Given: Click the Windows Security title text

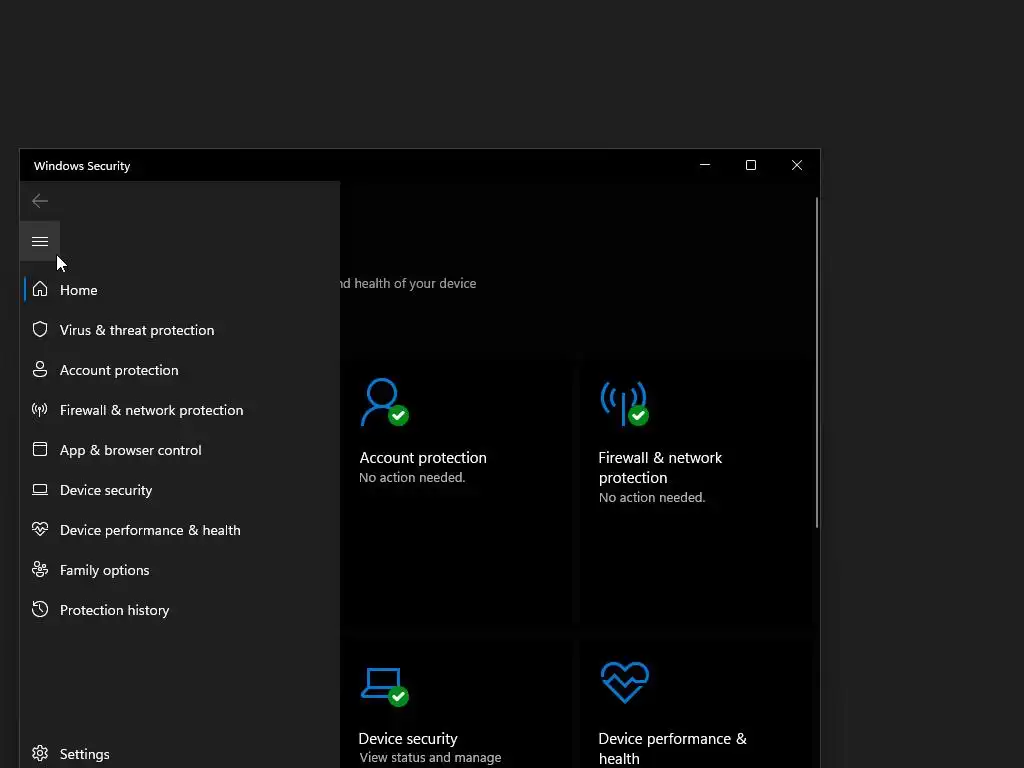Looking at the screenshot, I should (82, 166).
